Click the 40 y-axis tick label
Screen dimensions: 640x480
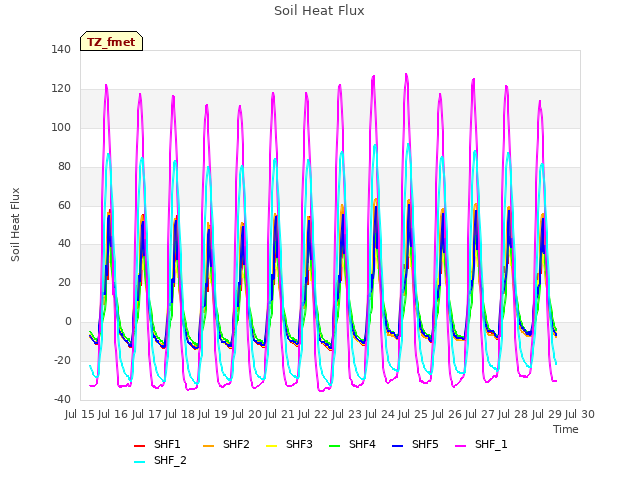point(64,244)
